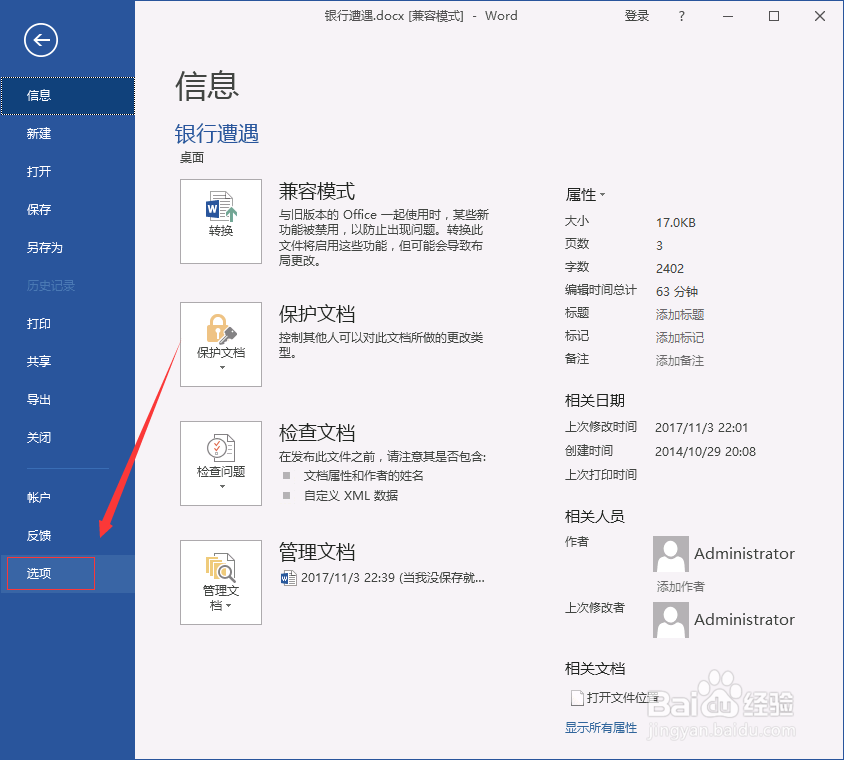Choose 另存为 in the sidebar

coord(67,248)
